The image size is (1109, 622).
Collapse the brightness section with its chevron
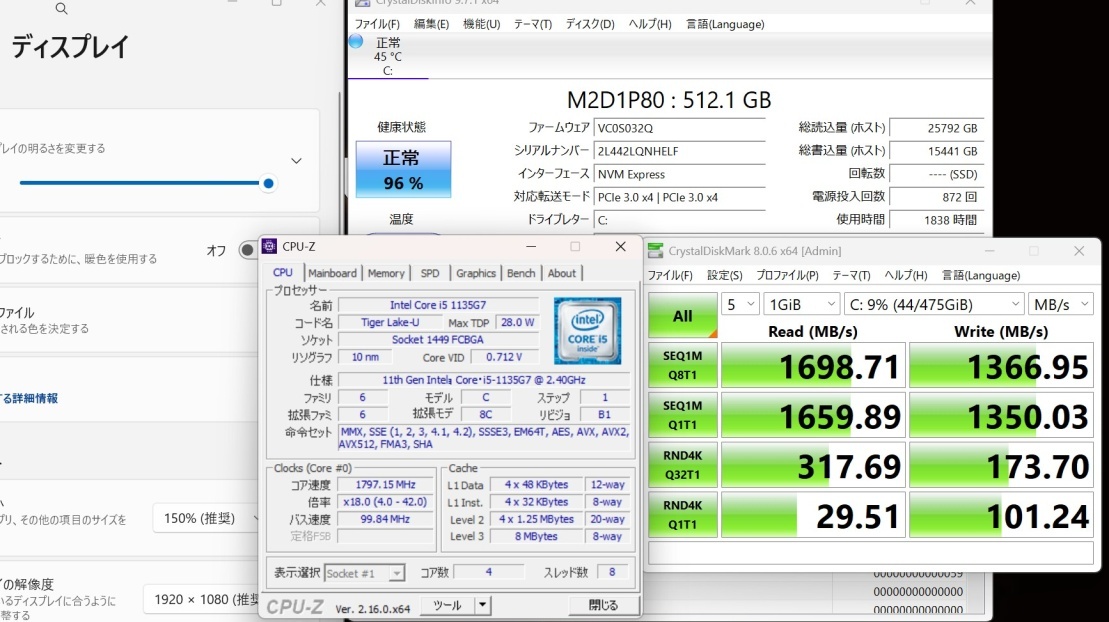tap(295, 160)
